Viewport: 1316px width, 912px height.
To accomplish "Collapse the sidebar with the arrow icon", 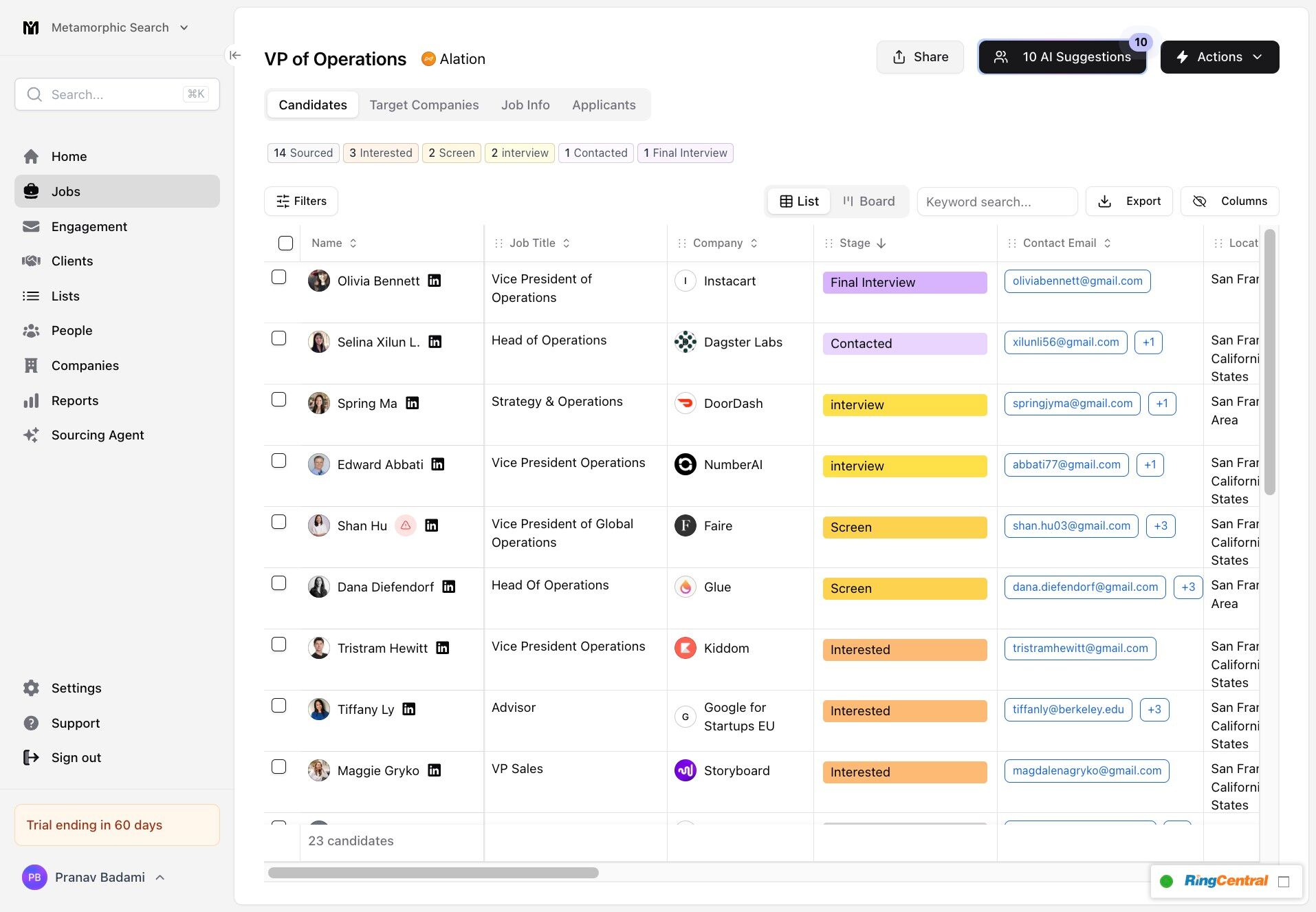I will point(235,55).
